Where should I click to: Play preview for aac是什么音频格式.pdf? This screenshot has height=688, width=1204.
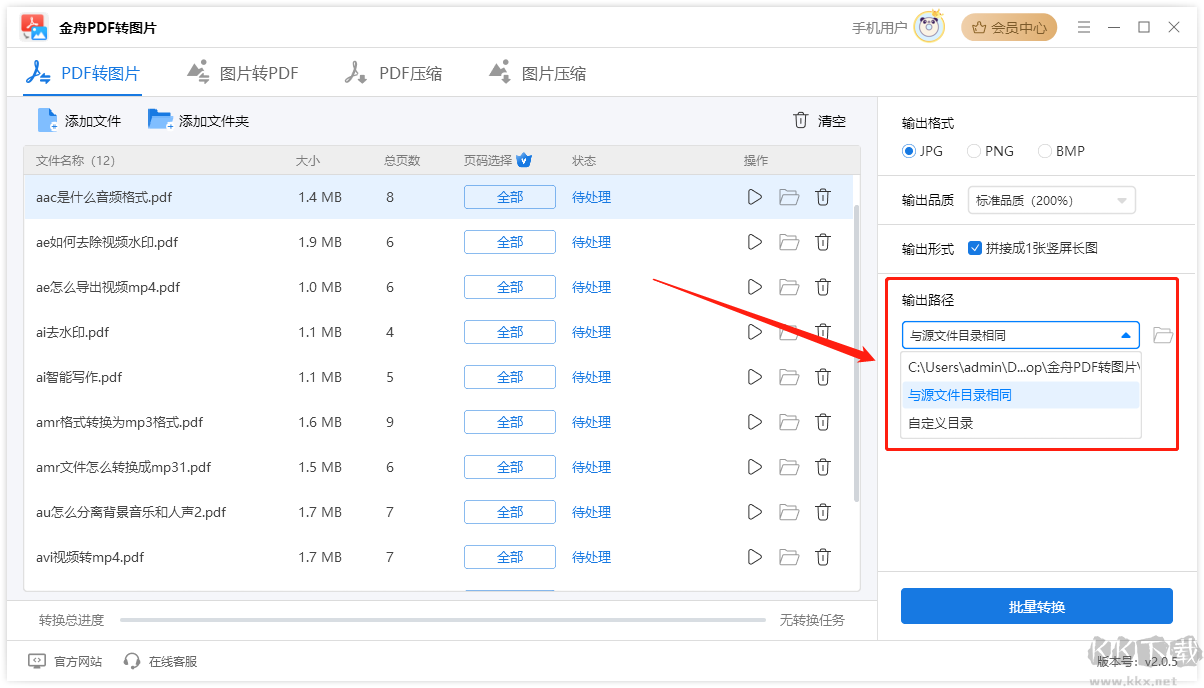click(x=754, y=197)
